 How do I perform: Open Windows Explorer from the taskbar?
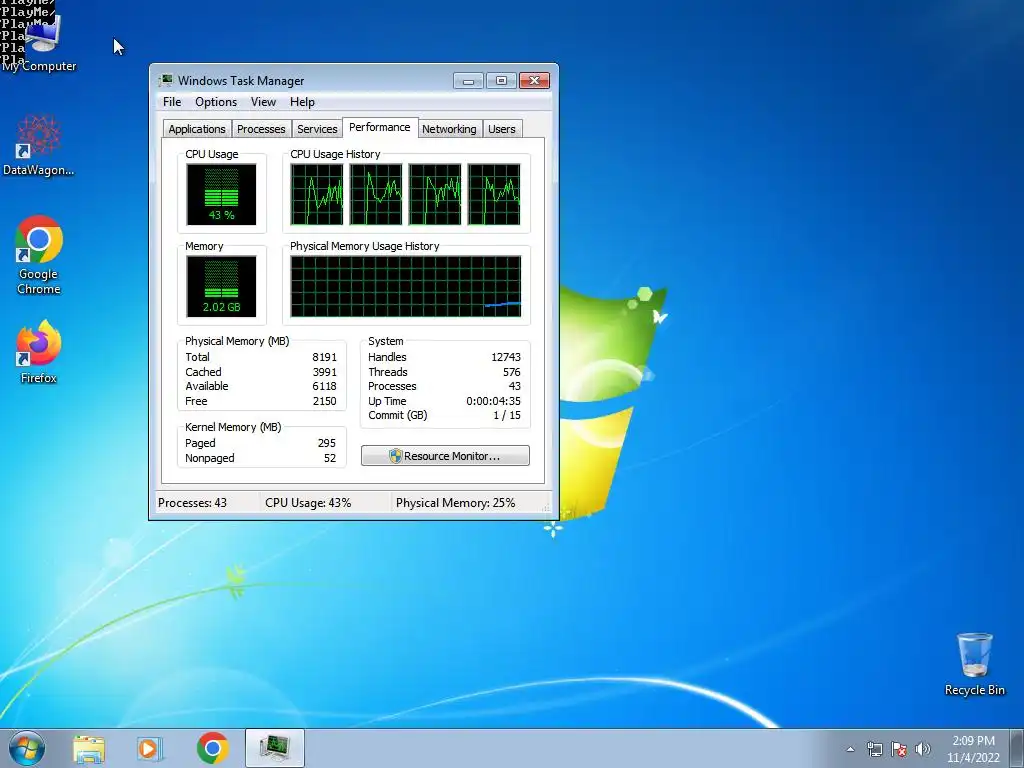pyautogui.click(x=89, y=748)
